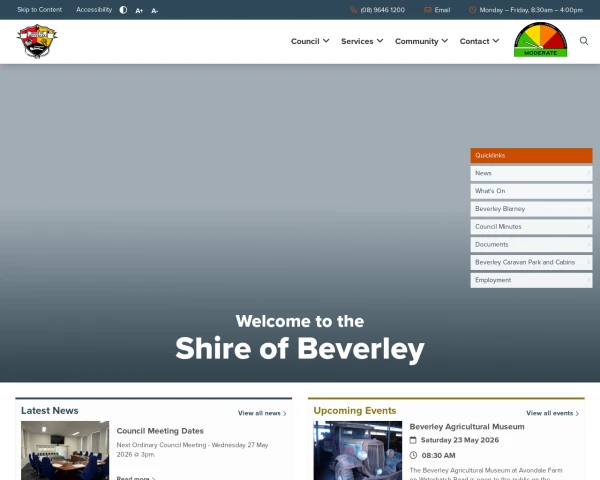Viewport: 600px width, 480px height.
Task: Click the arrow on the Employment quicklink
Action: (x=589, y=280)
